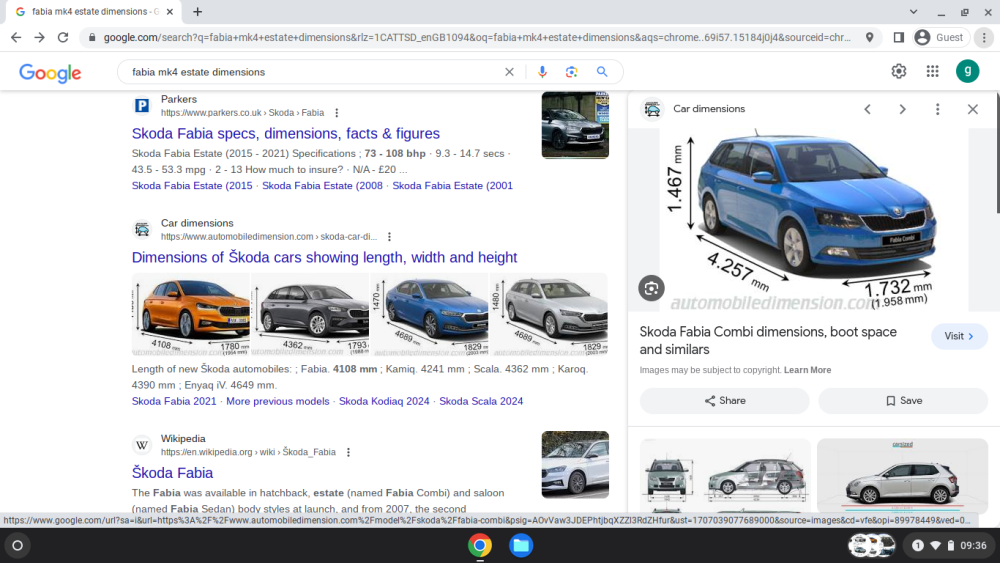Open a new browser tab
Image resolution: width=1000 pixels, height=563 pixels.
pos(198,11)
